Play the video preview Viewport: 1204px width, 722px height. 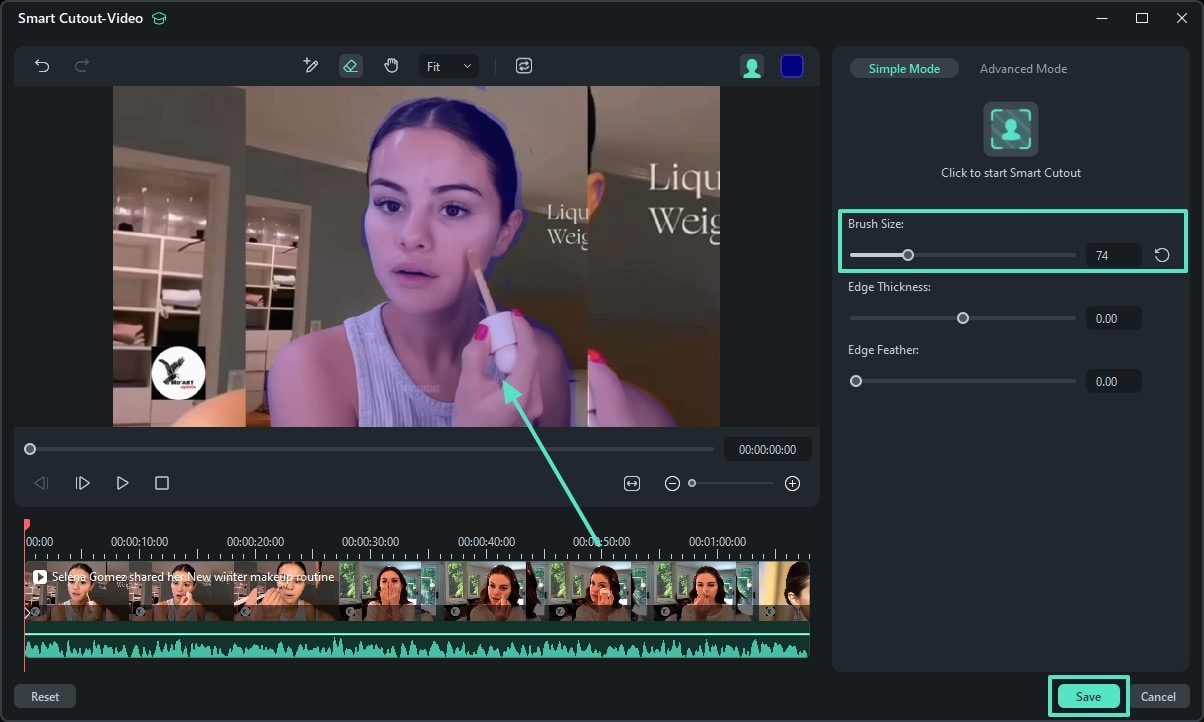coord(122,483)
